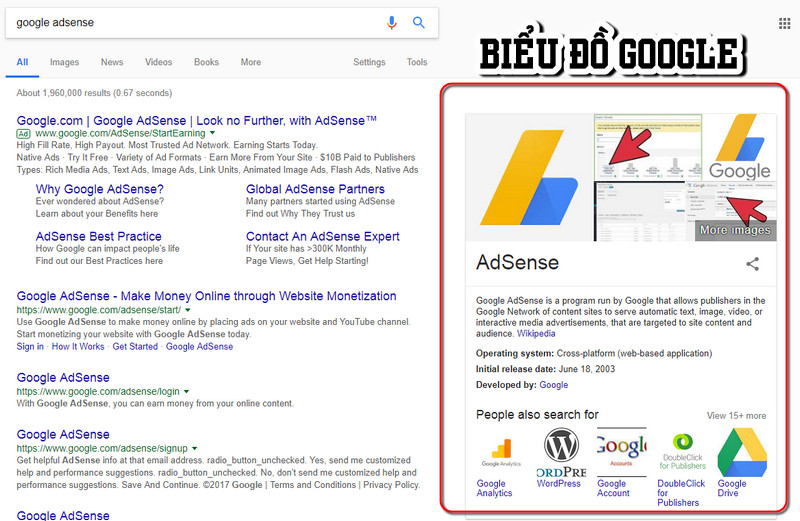The image size is (800, 521).
Task: Open the Why Google AdSense? sitelink
Action: (x=99, y=189)
